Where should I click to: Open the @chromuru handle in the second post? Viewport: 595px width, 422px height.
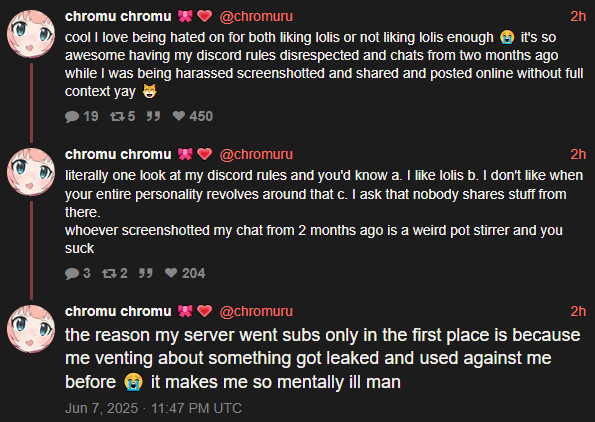256,154
